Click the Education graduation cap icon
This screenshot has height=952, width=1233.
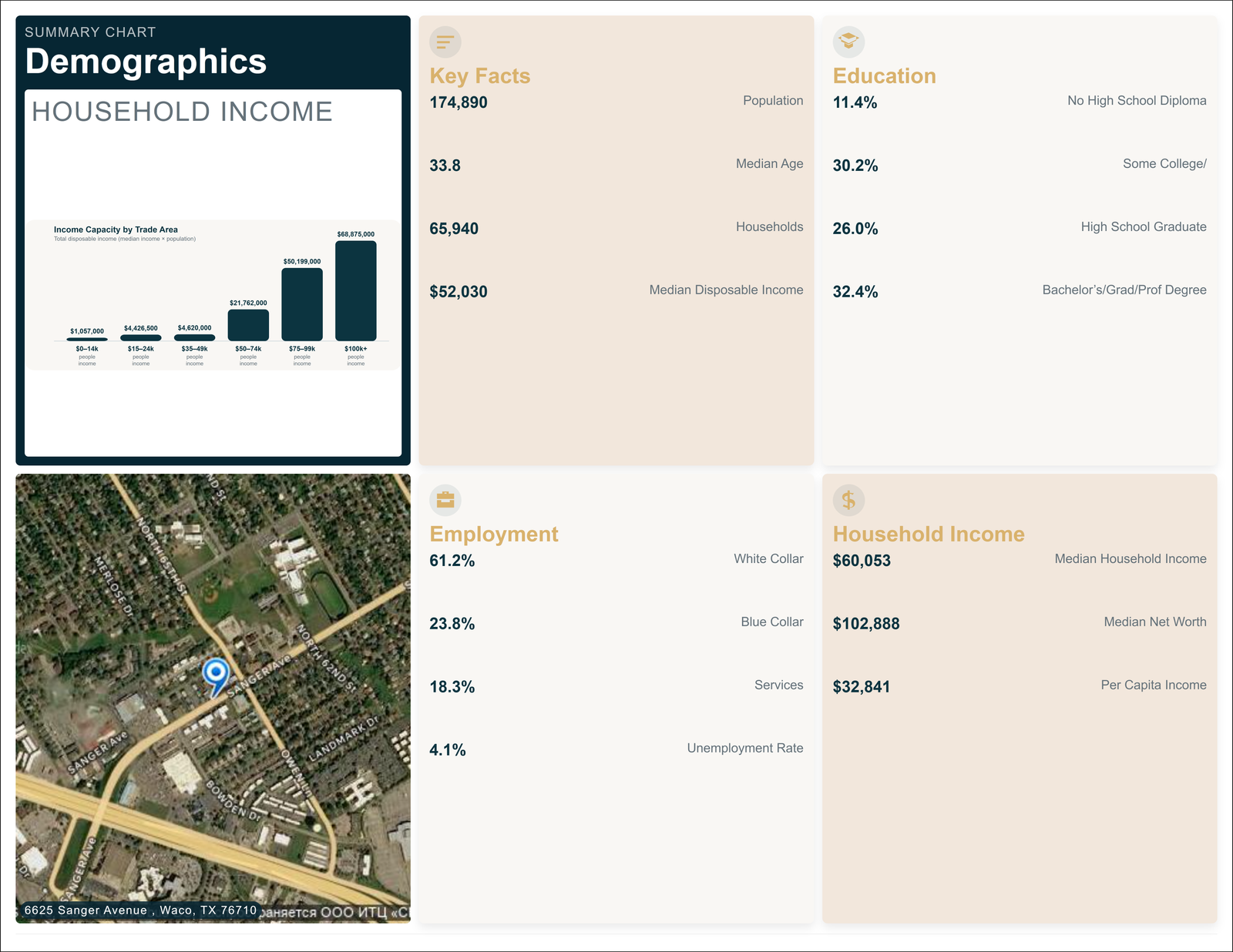click(x=848, y=42)
